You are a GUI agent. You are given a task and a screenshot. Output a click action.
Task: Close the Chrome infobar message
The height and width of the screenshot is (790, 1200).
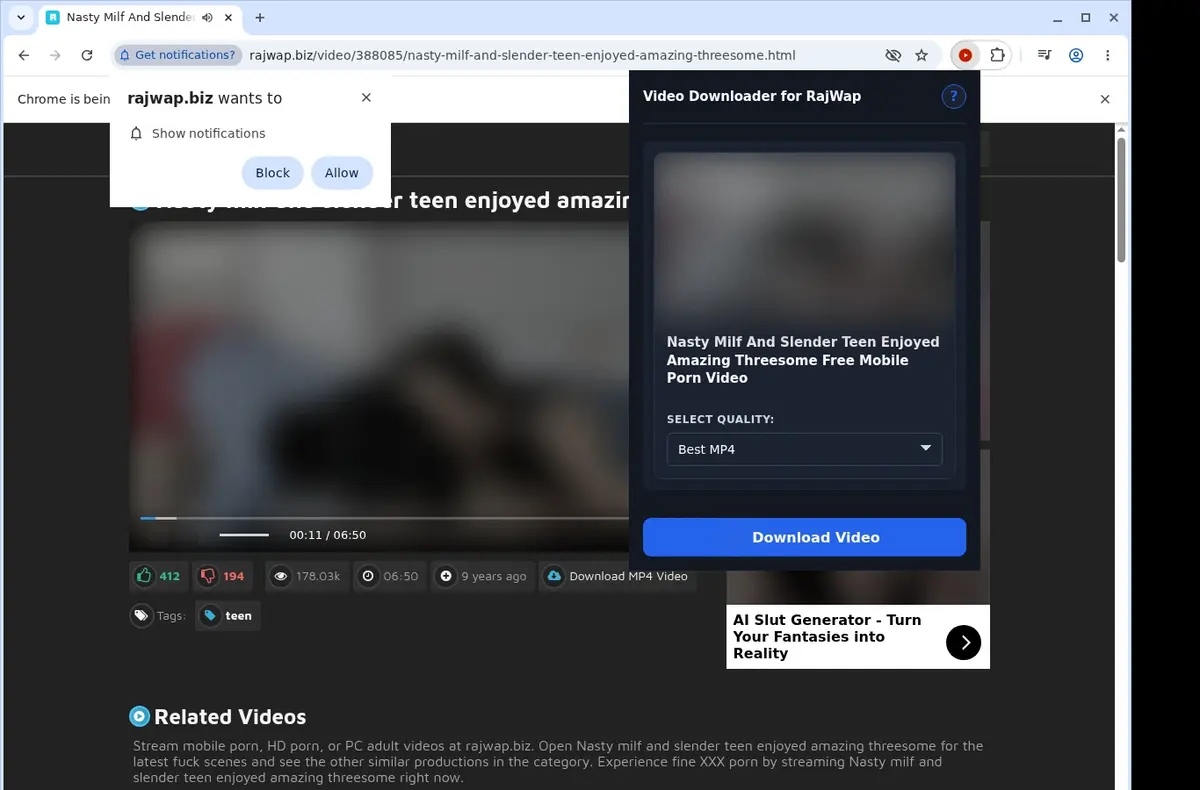(x=1105, y=99)
